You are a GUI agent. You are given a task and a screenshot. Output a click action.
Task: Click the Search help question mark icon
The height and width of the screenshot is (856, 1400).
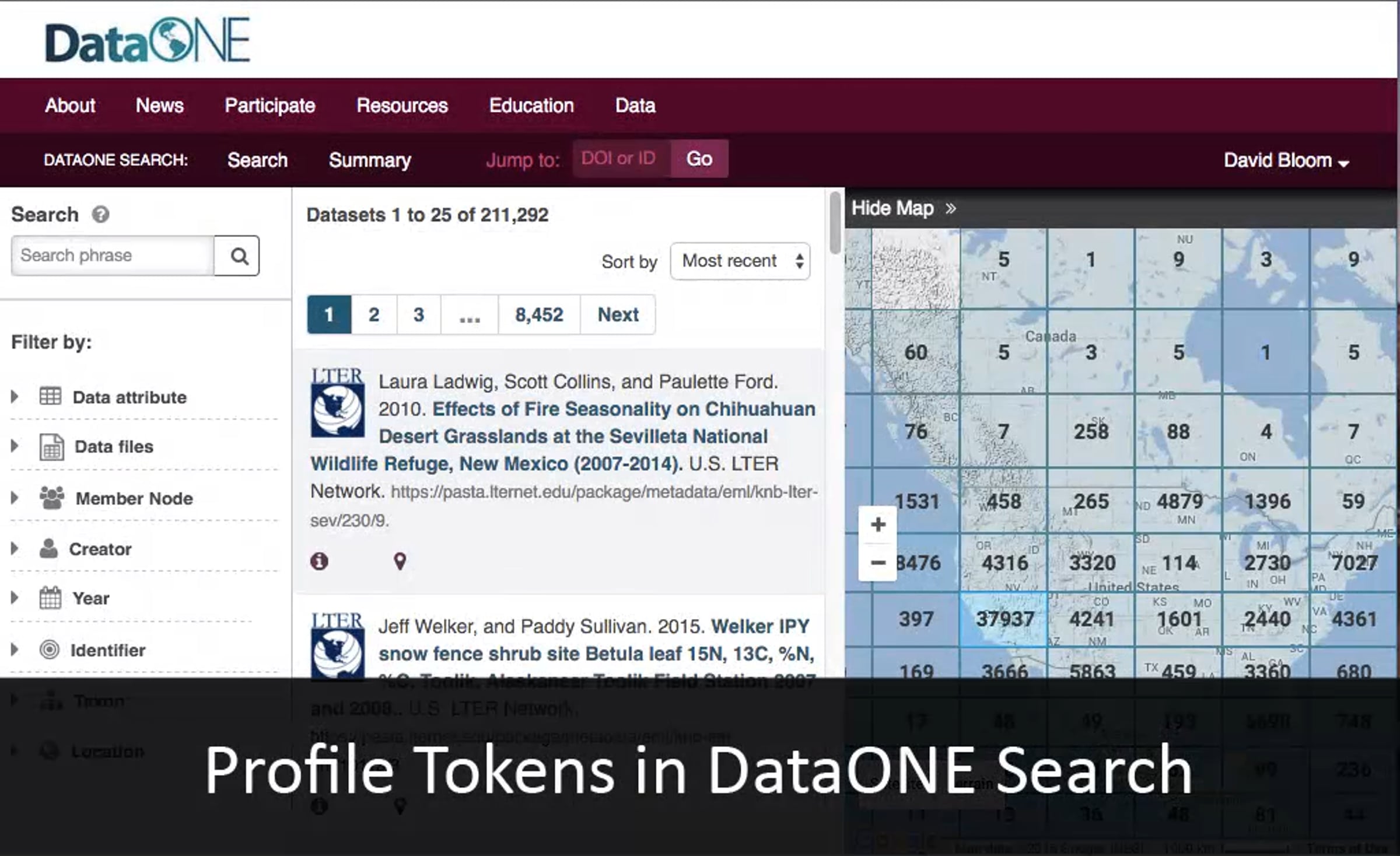point(100,215)
